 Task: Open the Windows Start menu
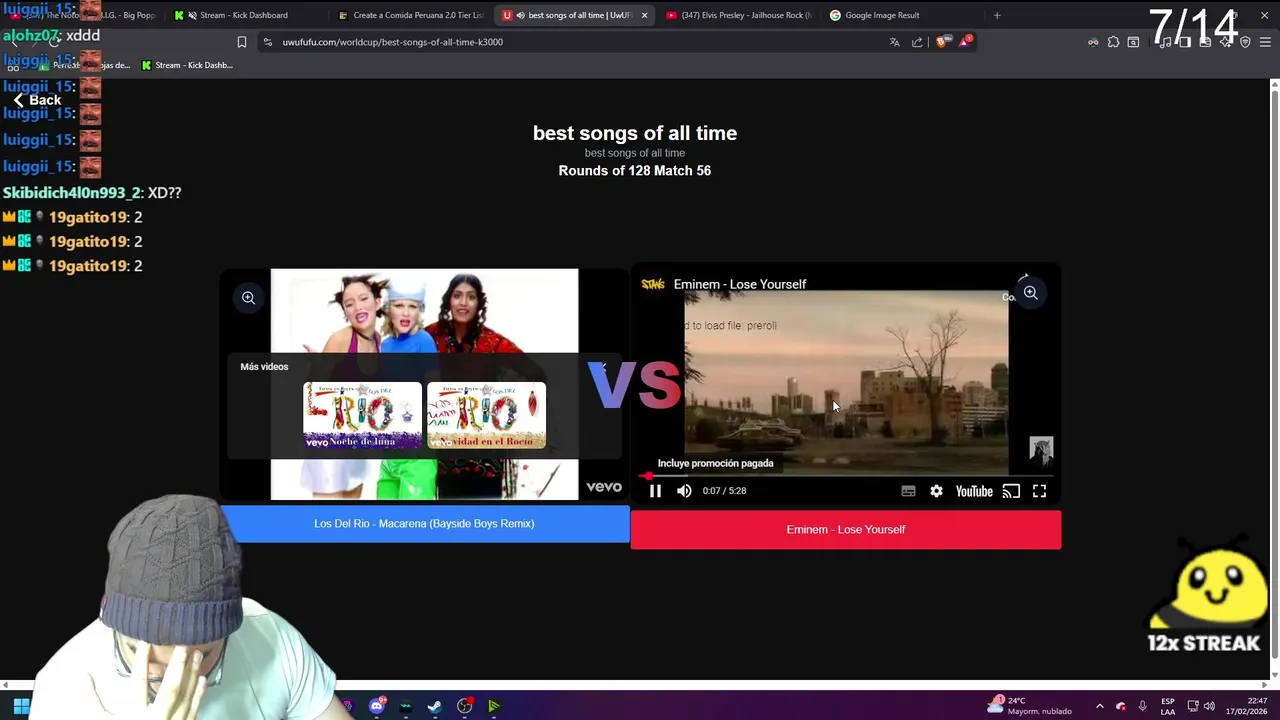pyautogui.click(x=21, y=706)
